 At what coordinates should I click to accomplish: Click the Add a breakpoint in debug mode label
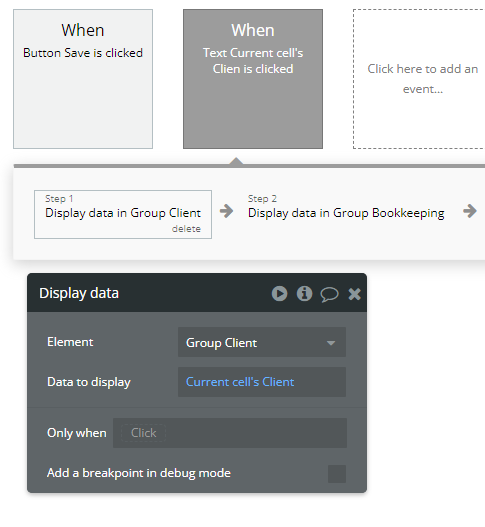(139, 473)
